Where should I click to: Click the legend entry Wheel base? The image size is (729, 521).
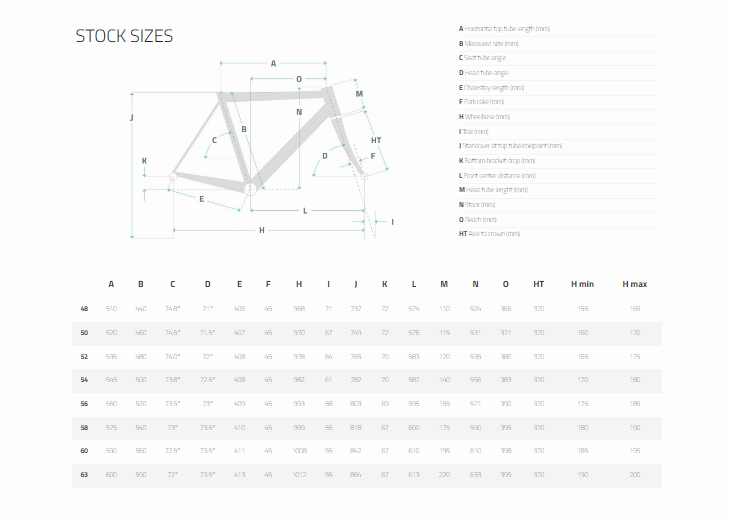click(x=484, y=117)
